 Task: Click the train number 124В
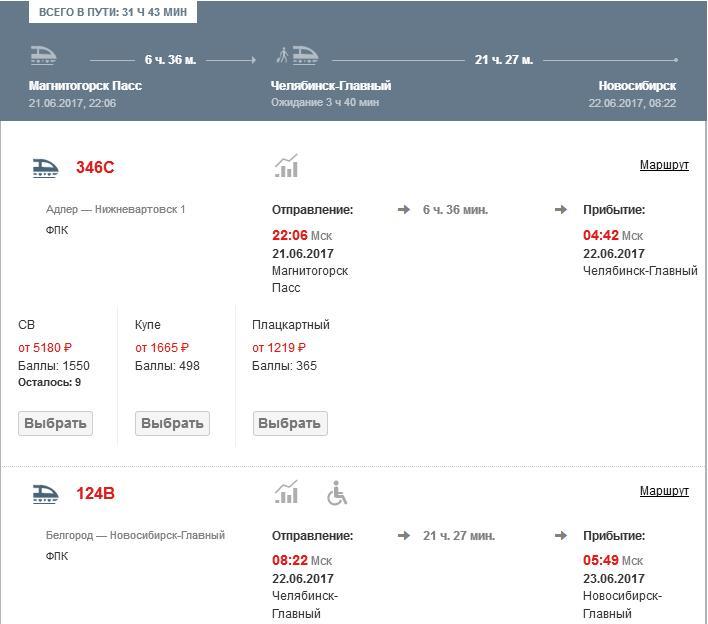click(95, 494)
